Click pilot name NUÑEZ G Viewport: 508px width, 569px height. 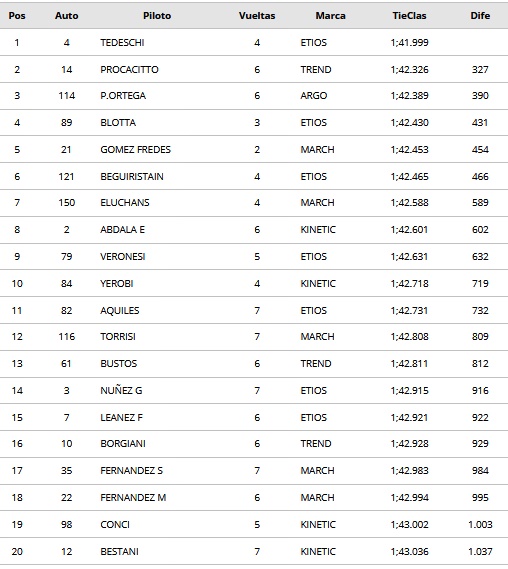[x=121, y=390]
